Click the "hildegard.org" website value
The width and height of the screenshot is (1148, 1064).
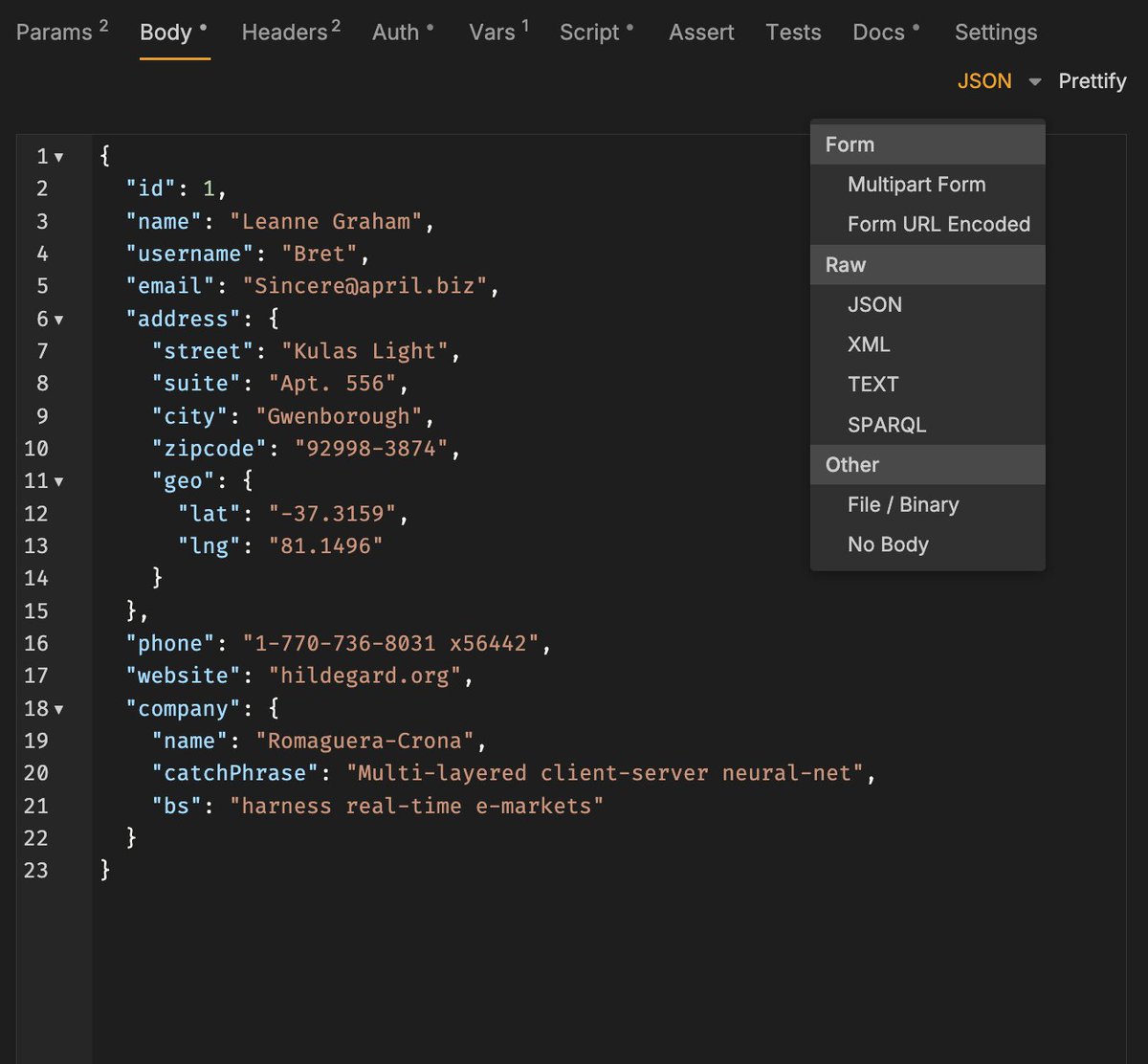coord(364,676)
